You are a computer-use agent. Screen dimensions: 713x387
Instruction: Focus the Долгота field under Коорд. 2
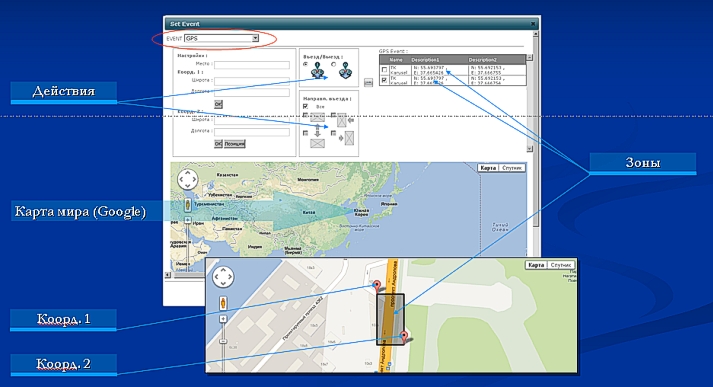coord(252,132)
